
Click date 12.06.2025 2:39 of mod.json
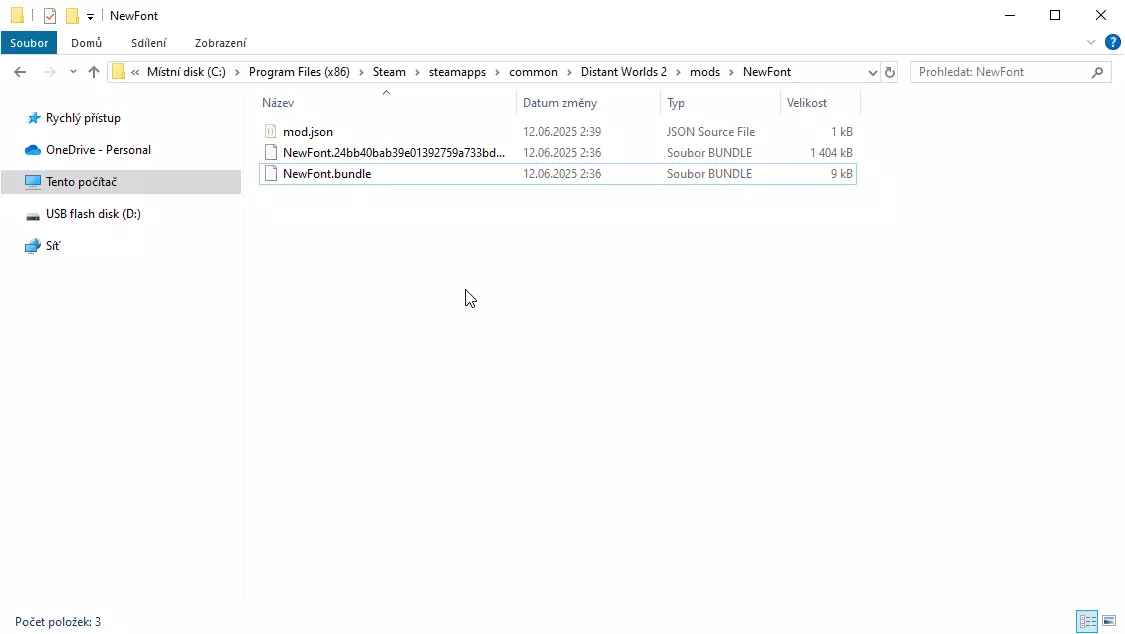click(x=562, y=132)
